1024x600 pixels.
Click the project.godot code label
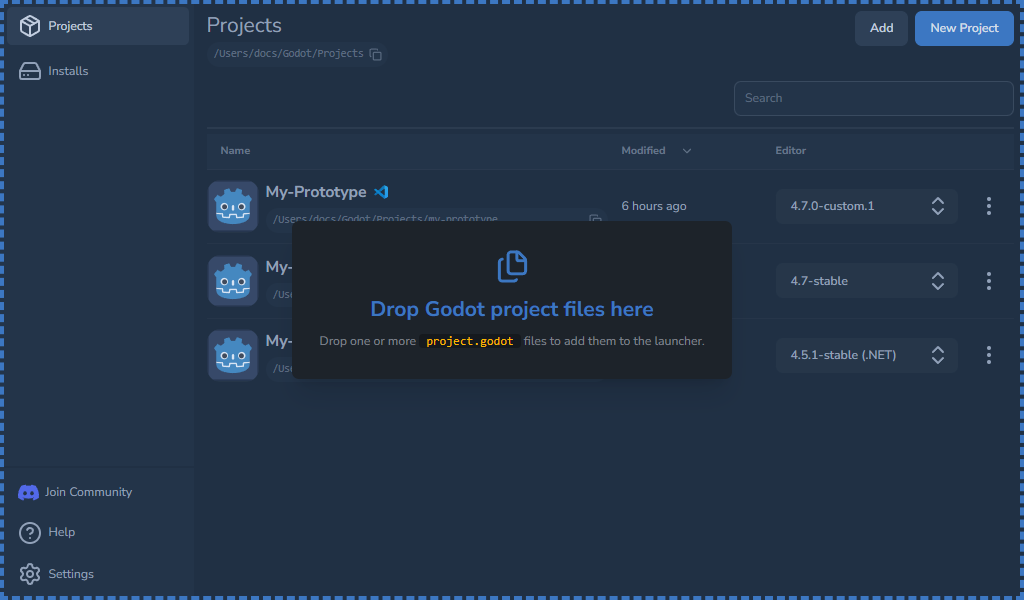470,341
